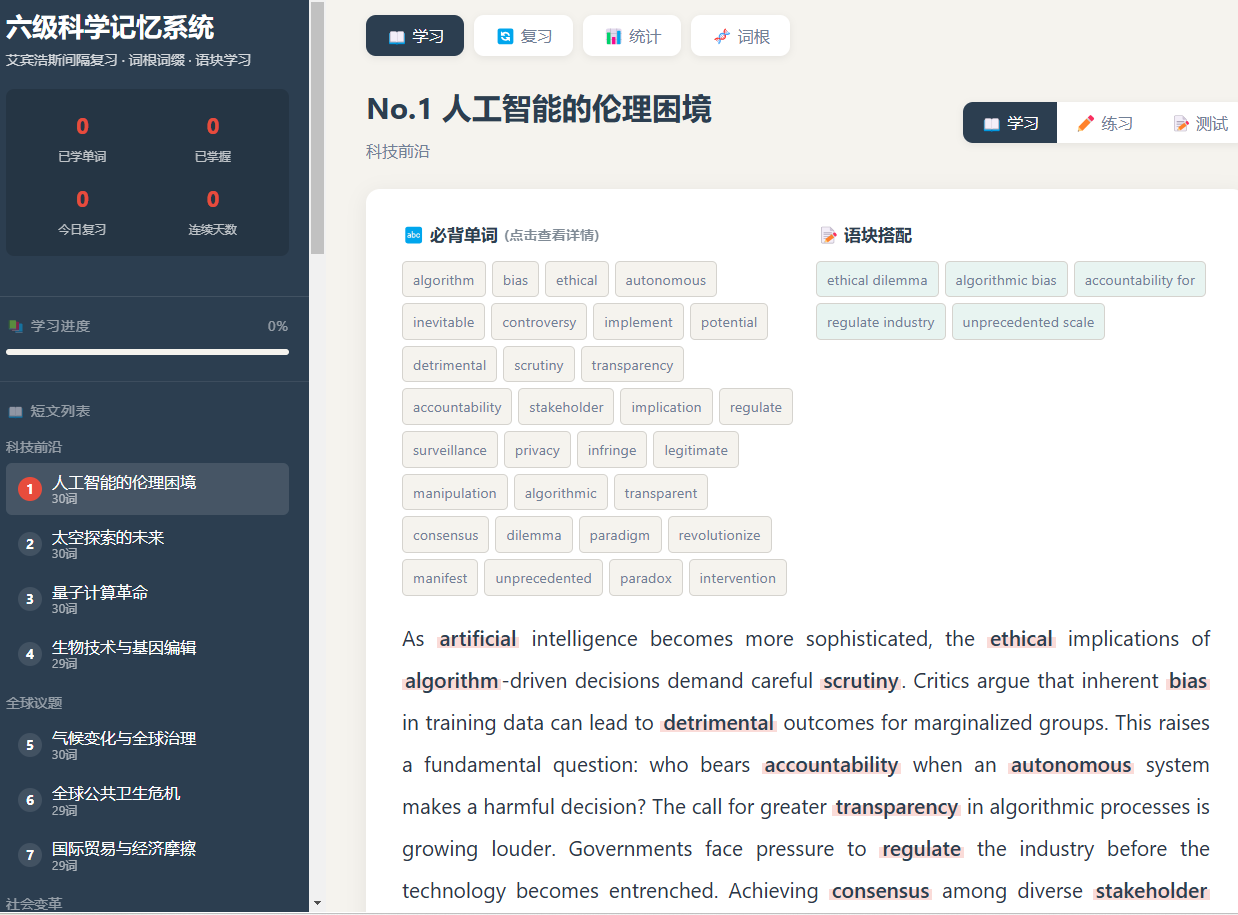Viewport: 1238px width, 915px height.
Task: Click the 今日复习 counter
Action: [82, 212]
